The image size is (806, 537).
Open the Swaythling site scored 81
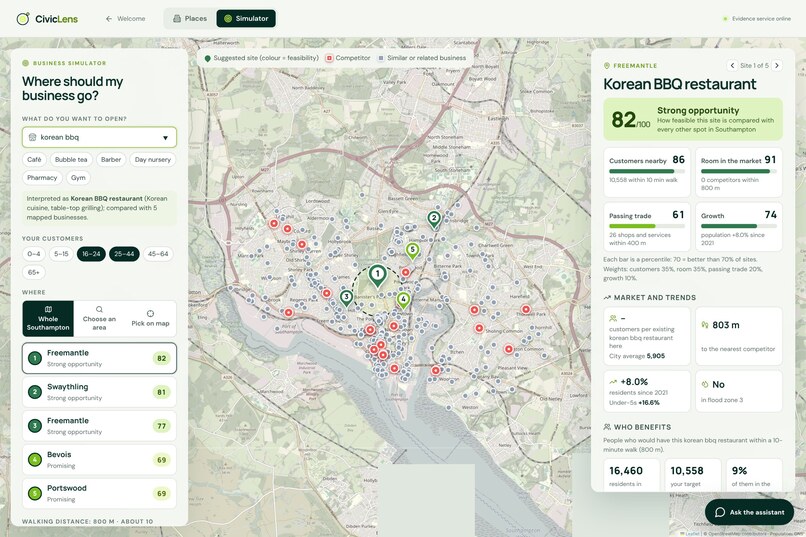point(99,392)
